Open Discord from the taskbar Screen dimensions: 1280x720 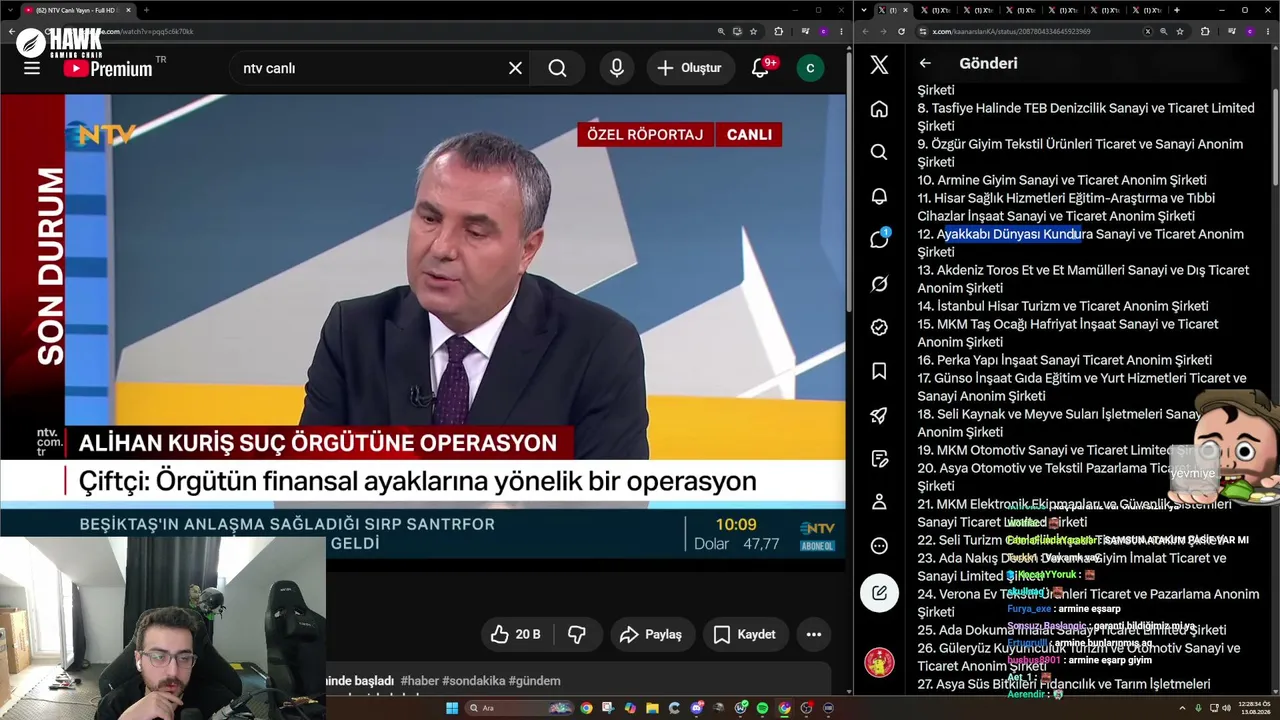coord(696,708)
